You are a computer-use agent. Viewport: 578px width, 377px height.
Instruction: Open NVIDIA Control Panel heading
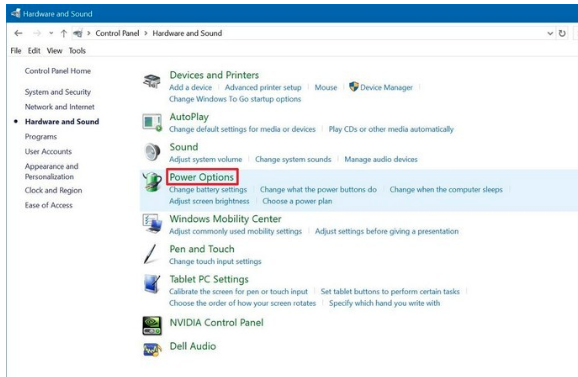(217, 323)
